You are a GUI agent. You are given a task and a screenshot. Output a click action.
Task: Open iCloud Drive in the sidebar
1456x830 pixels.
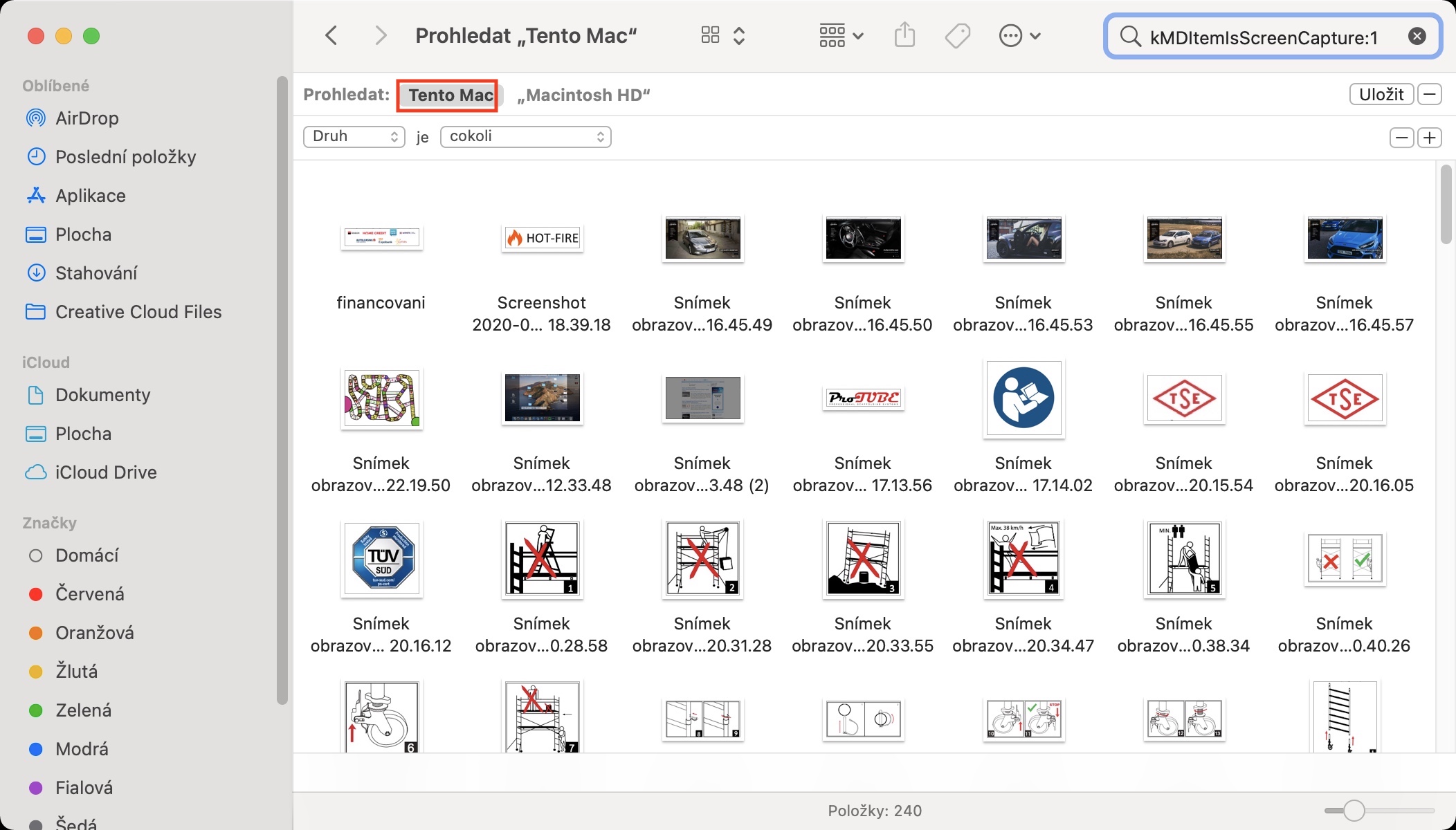point(105,472)
